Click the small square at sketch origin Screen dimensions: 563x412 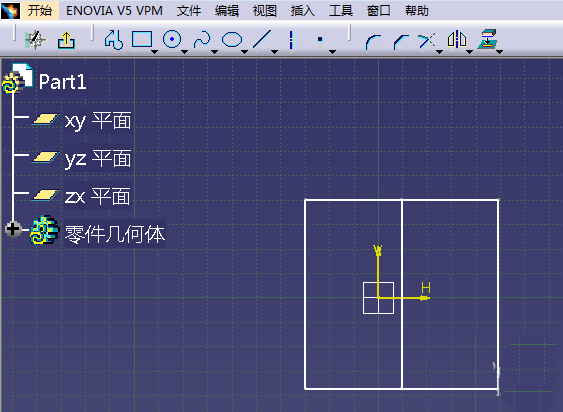(x=378, y=298)
